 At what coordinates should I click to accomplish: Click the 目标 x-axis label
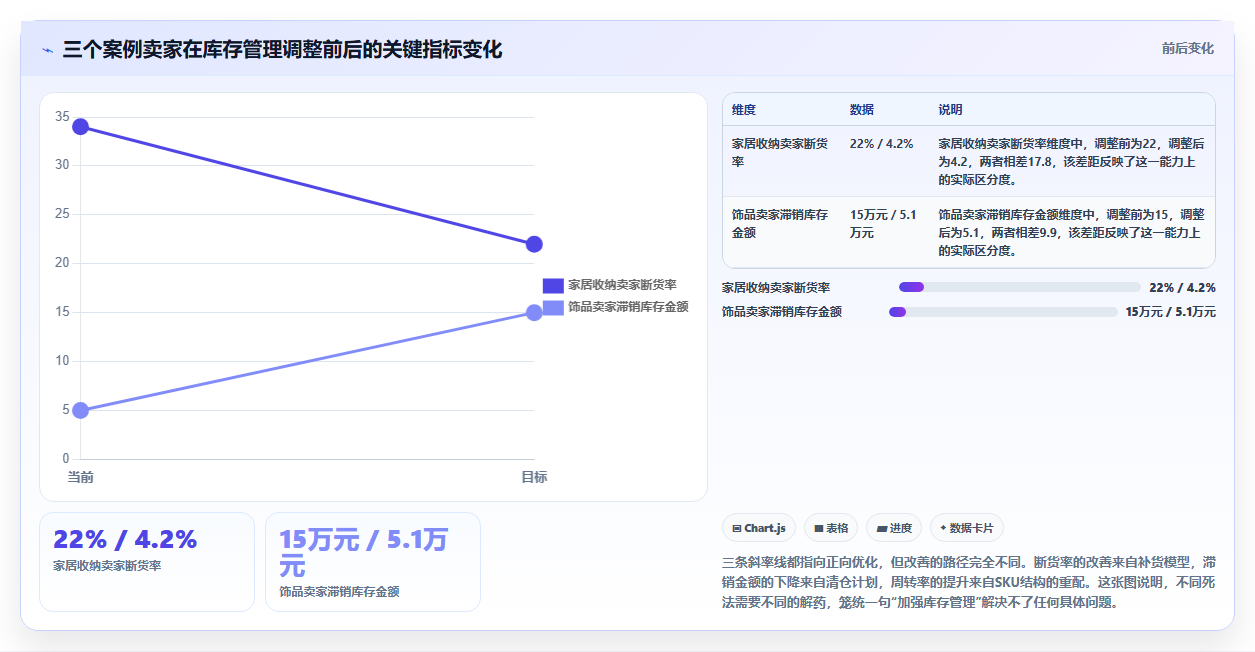534,477
